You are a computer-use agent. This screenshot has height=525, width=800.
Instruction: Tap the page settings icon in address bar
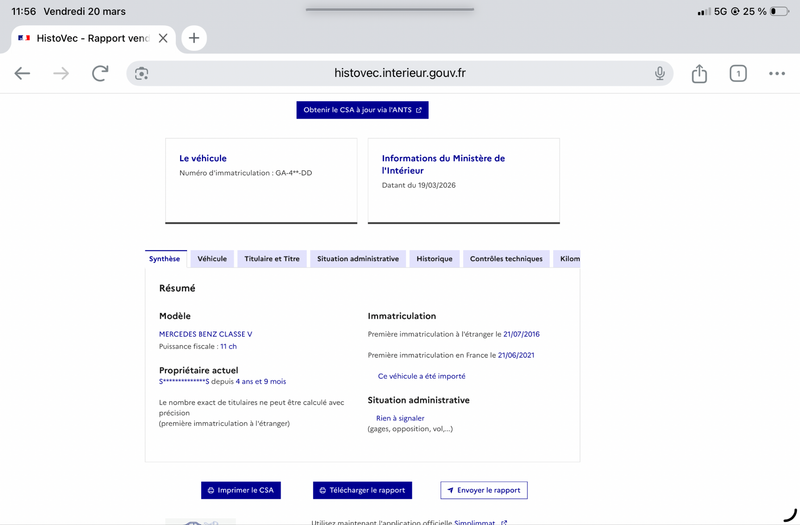click(x=142, y=73)
